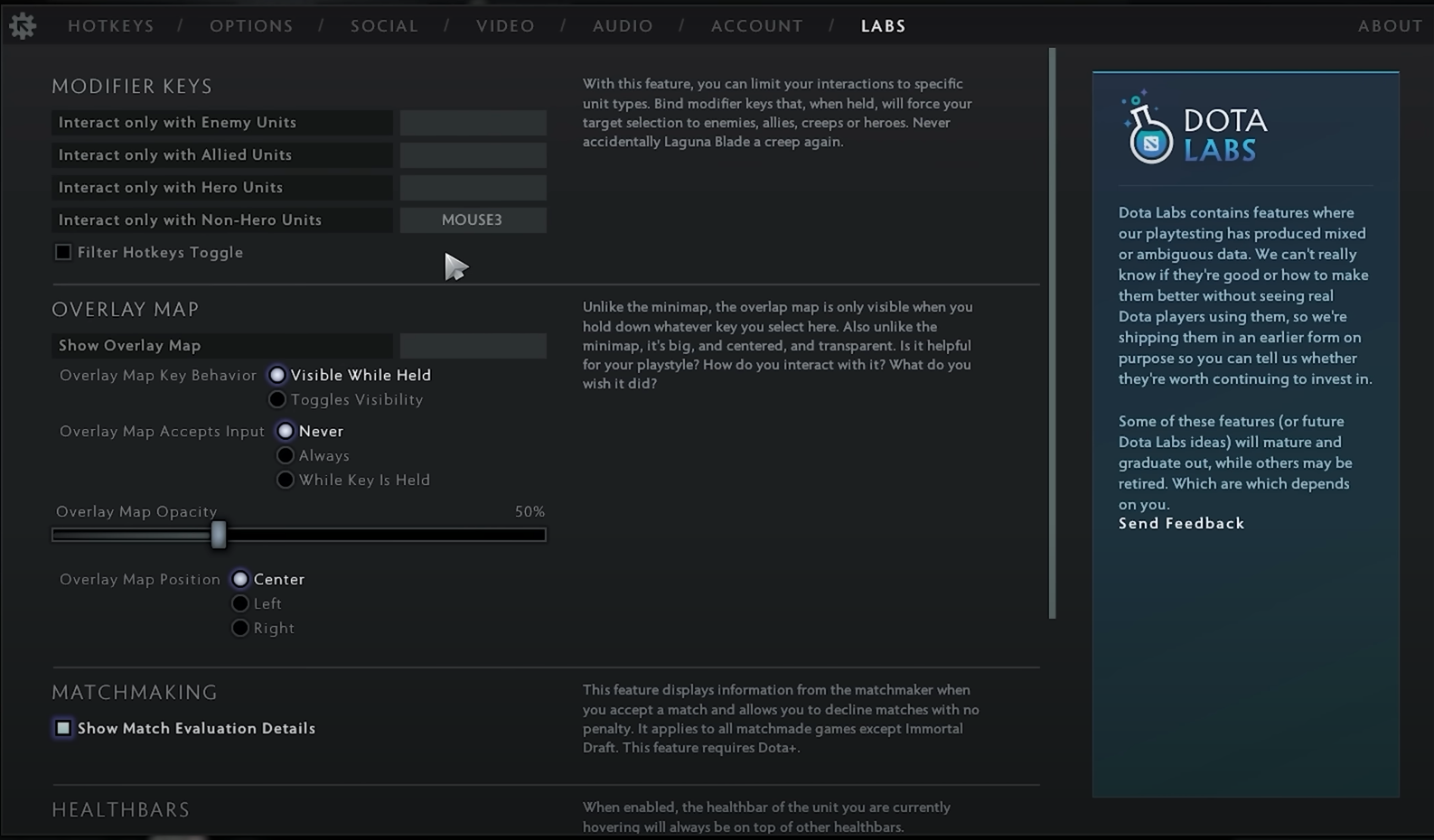The height and width of the screenshot is (840, 1434).
Task: Open the About section
Action: (x=1390, y=26)
